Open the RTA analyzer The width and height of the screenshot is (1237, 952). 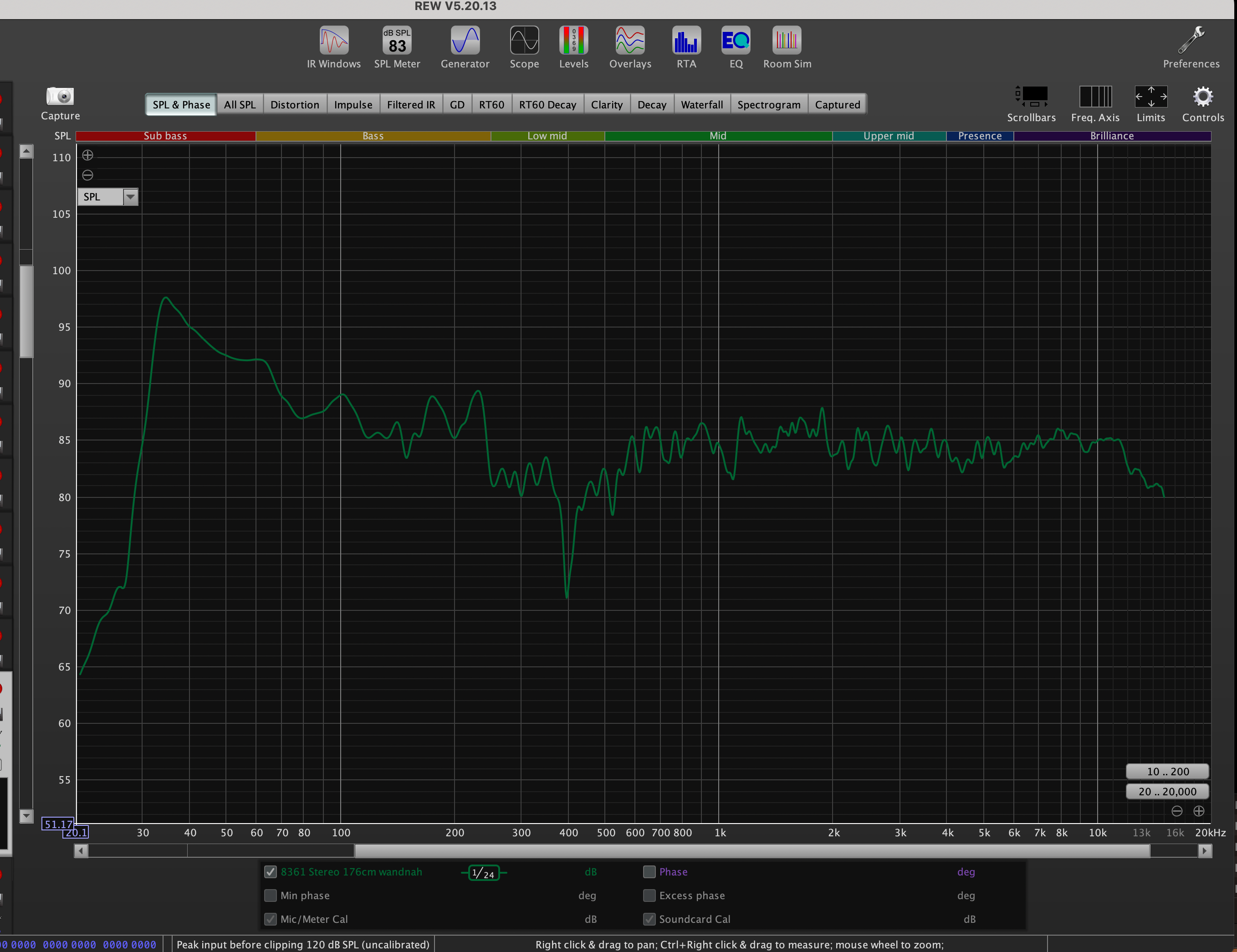[x=686, y=41]
